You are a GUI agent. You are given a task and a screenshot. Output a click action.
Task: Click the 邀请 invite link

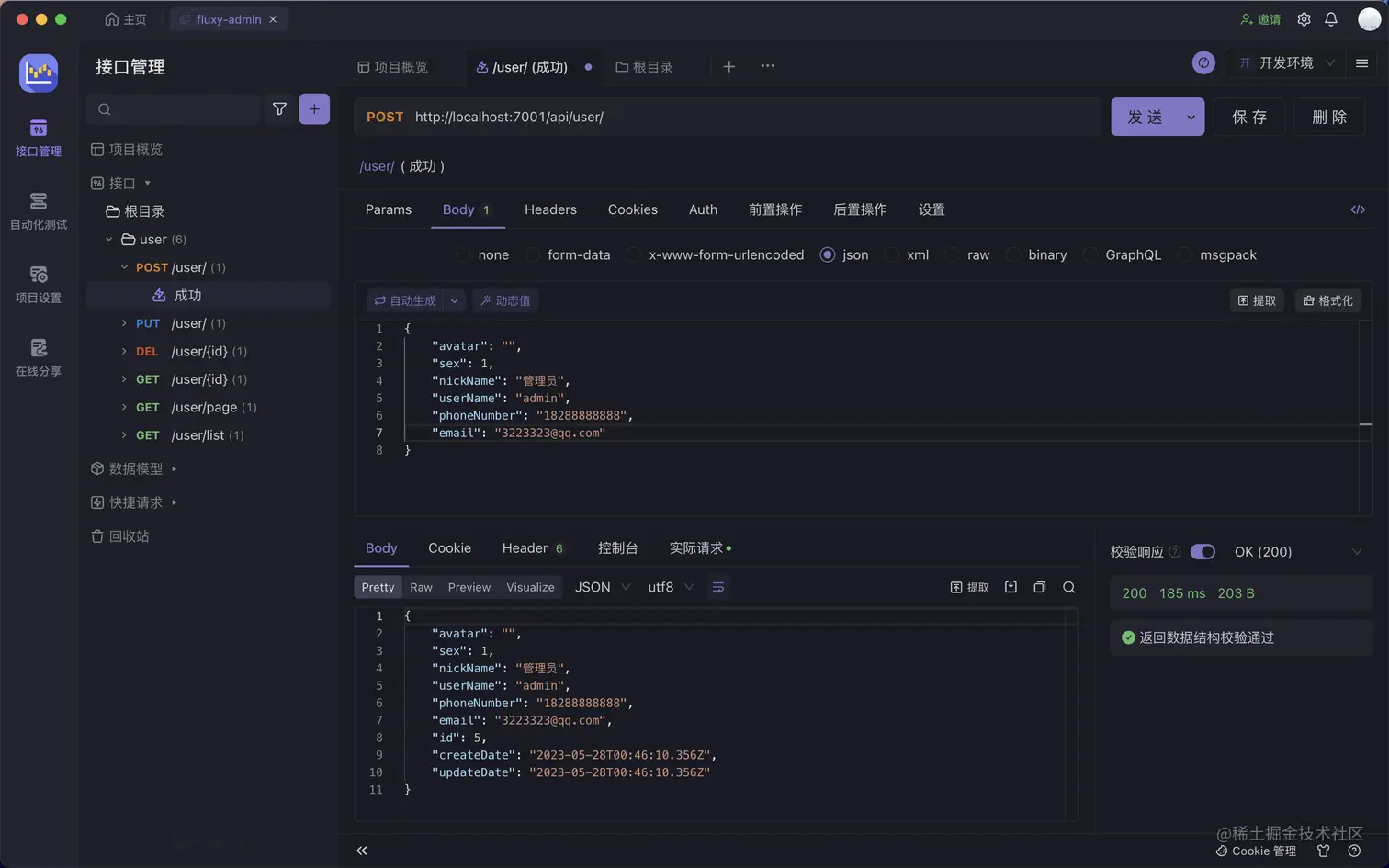pyautogui.click(x=1260, y=19)
